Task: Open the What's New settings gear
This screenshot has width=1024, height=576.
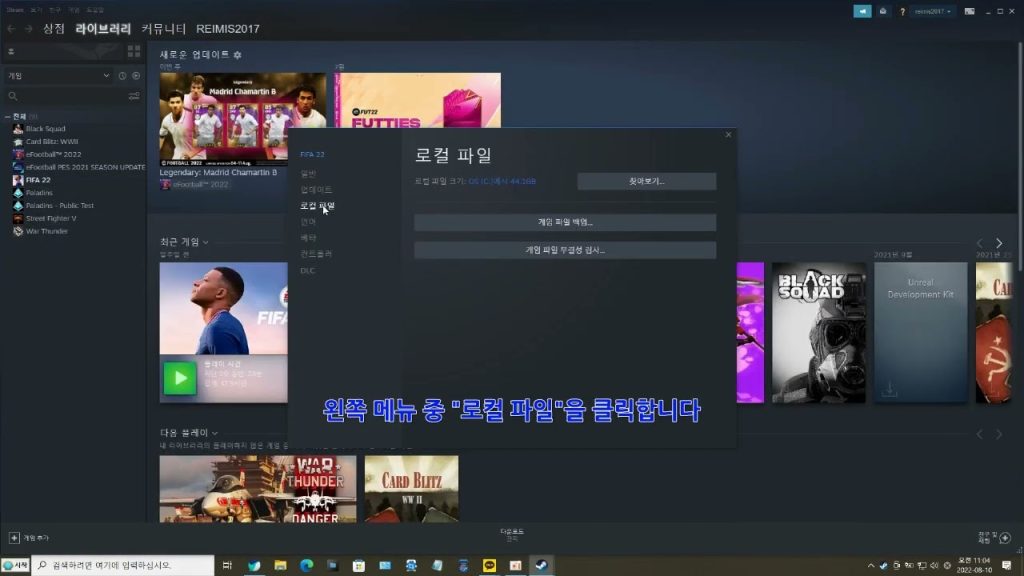Action: pyautogui.click(x=237, y=54)
